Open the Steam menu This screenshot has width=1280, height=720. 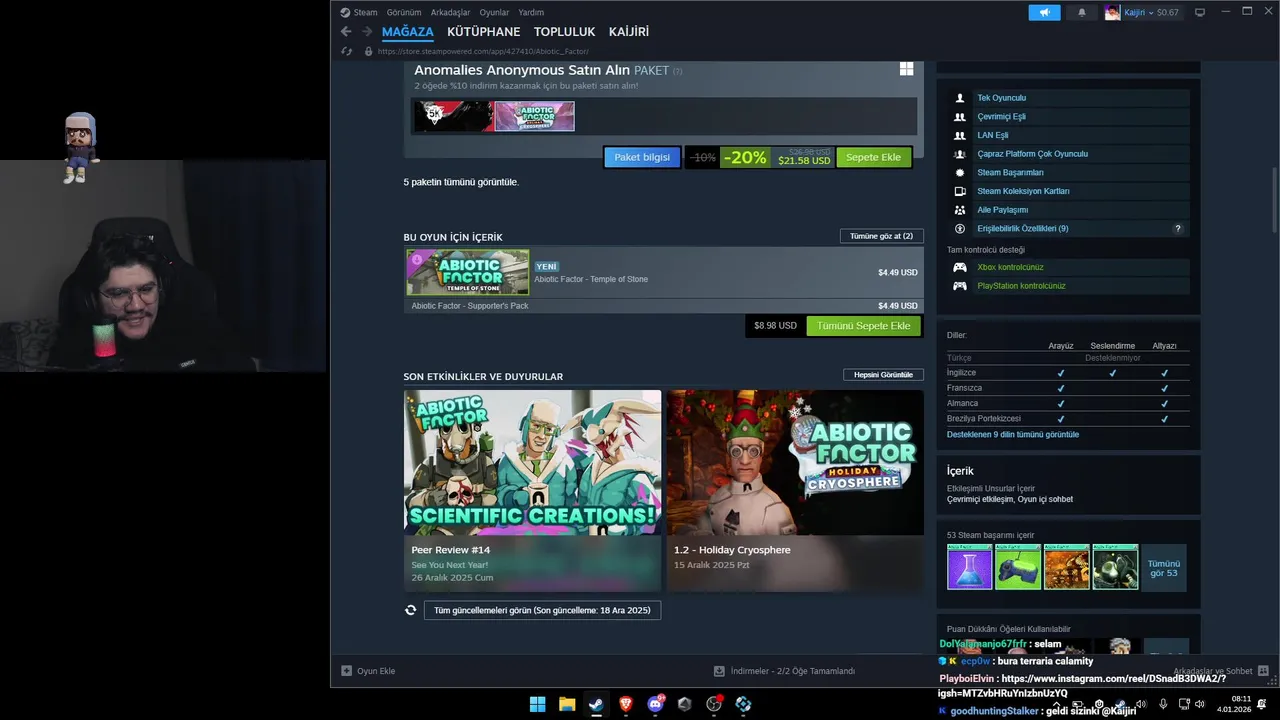[x=365, y=13]
